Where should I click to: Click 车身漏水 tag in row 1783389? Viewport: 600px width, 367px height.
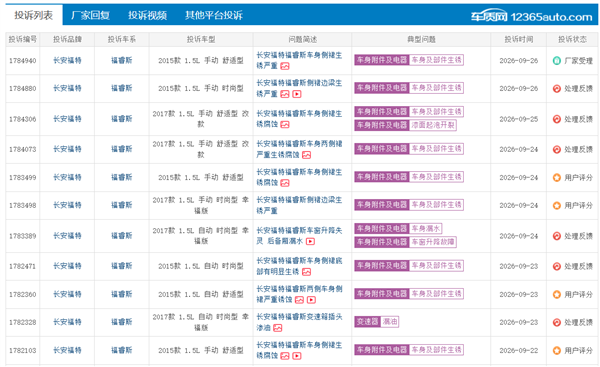426,229
